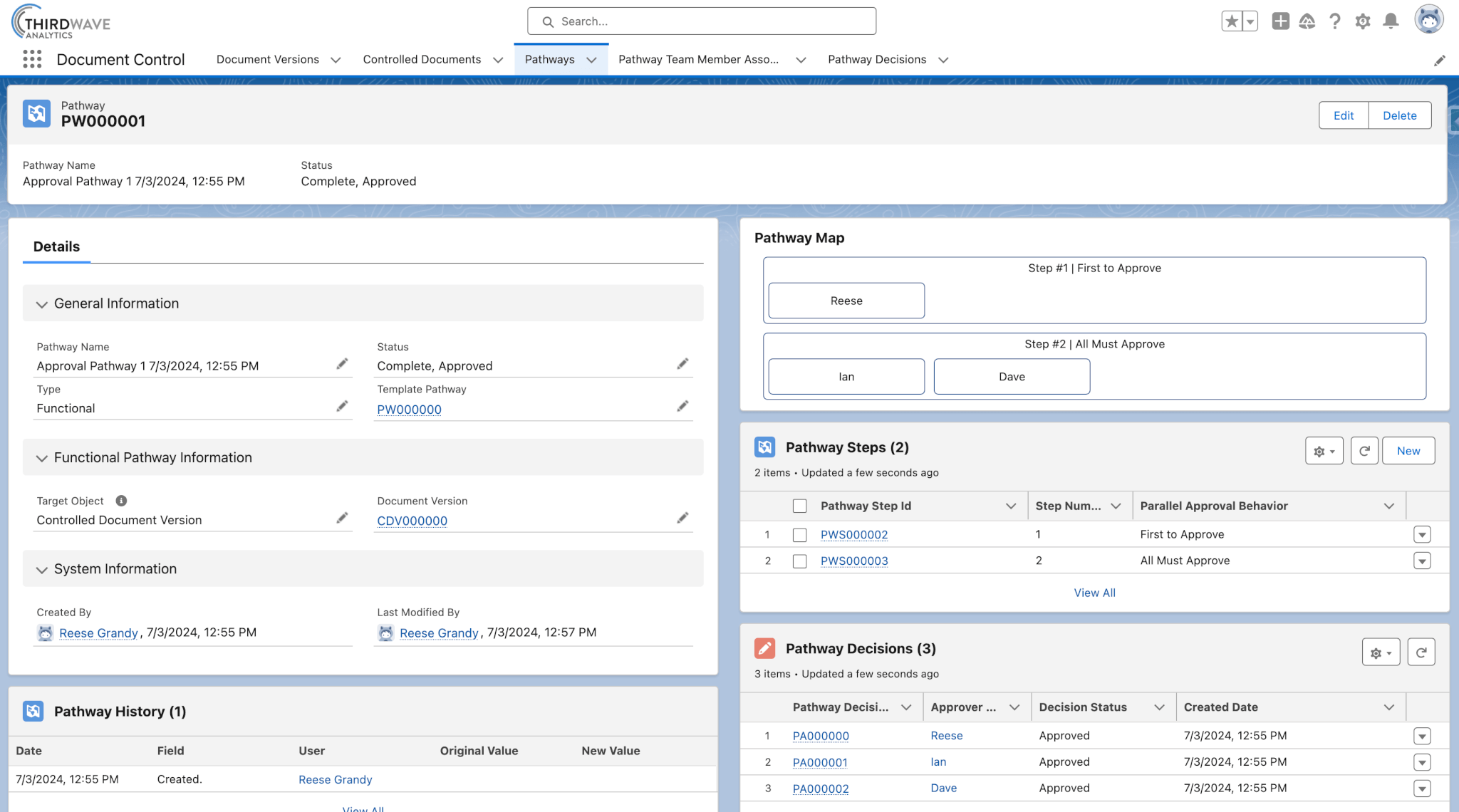Collapse the System Information section
Viewport: 1459px width, 812px height.
(42, 570)
